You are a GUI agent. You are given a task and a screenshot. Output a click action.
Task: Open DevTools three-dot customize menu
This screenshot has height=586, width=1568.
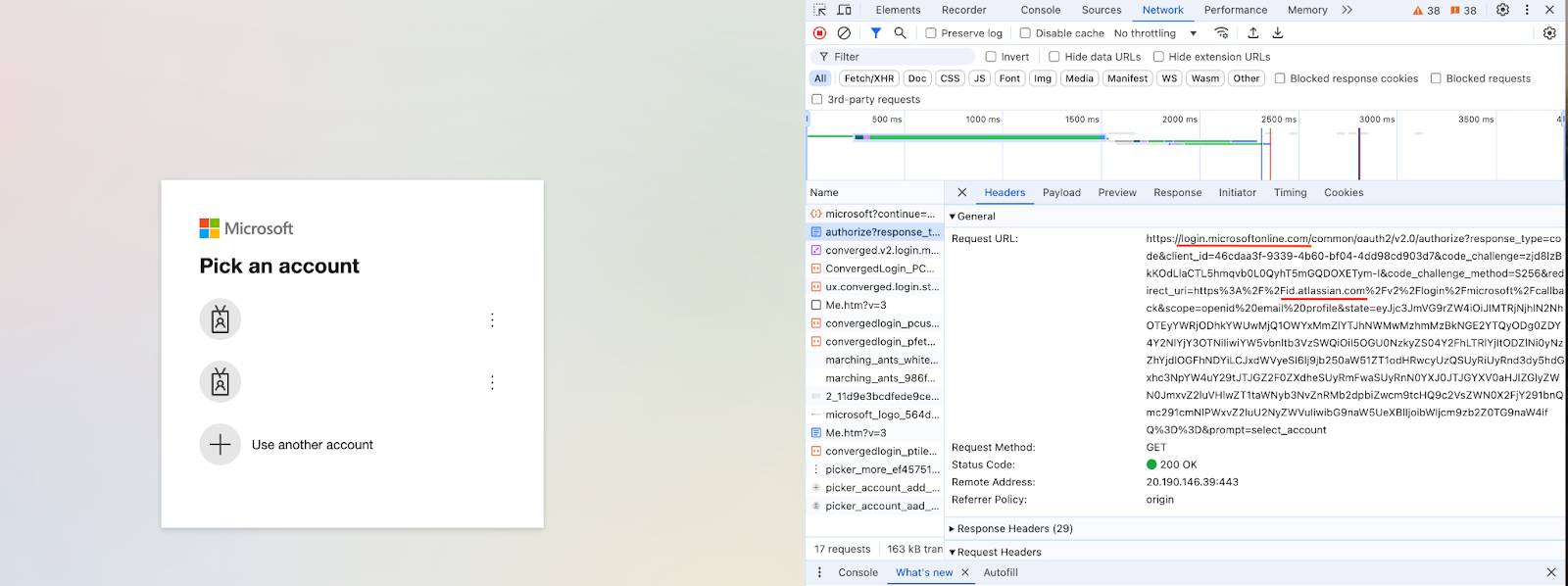click(1527, 10)
